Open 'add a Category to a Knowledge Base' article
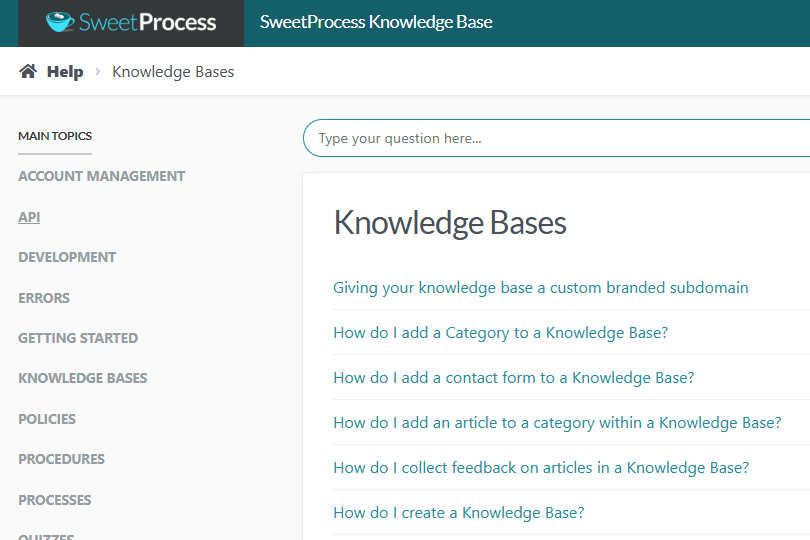Viewport: 810px width, 540px height. pyautogui.click(x=500, y=333)
